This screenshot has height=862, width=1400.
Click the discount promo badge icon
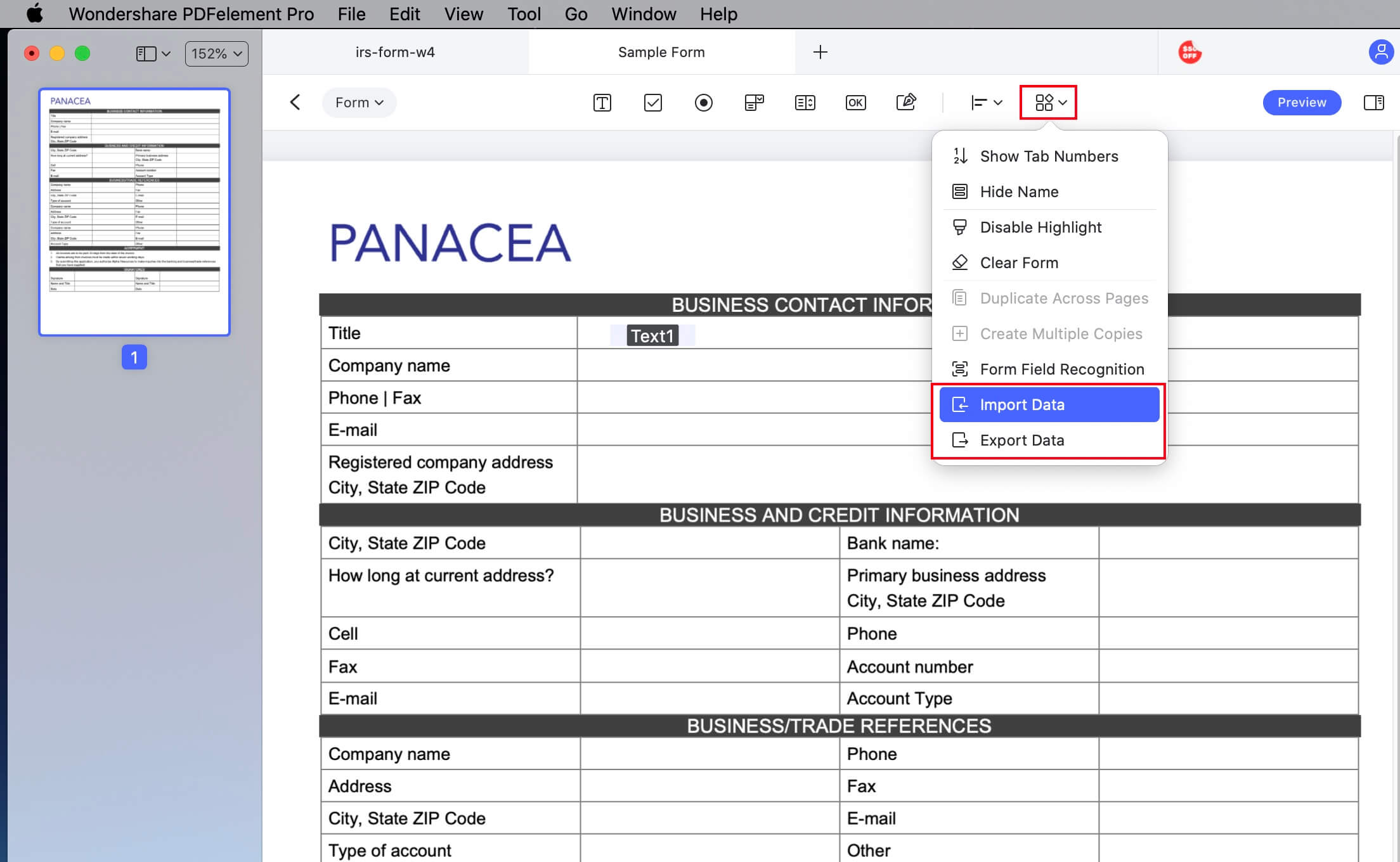[x=1189, y=52]
